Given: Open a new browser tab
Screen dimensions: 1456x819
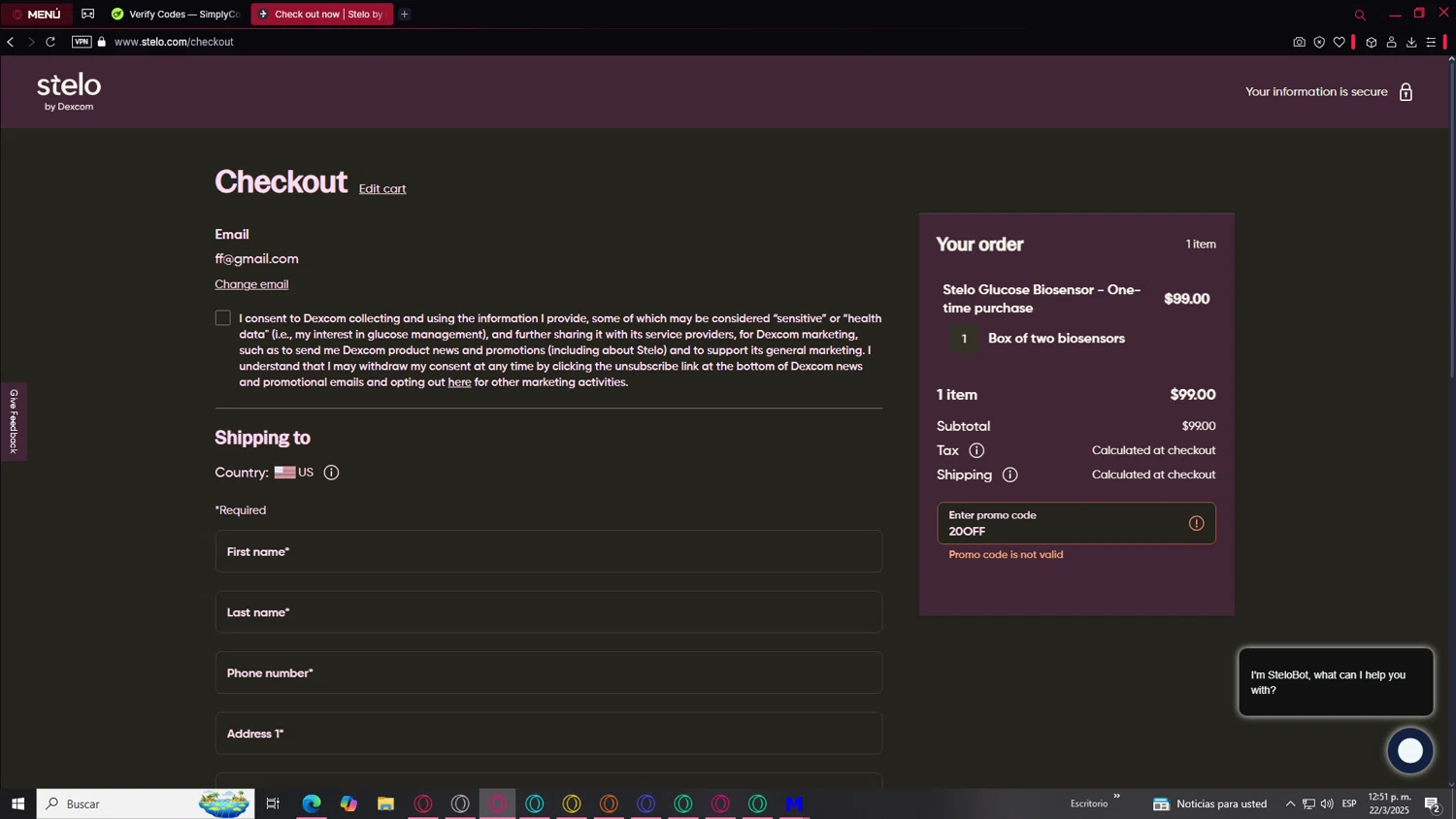Looking at the screenshot, I should click(x=405, y=15).
